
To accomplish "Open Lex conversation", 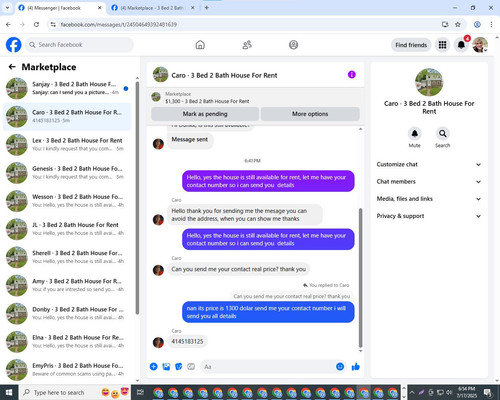I will click(67, 145).
